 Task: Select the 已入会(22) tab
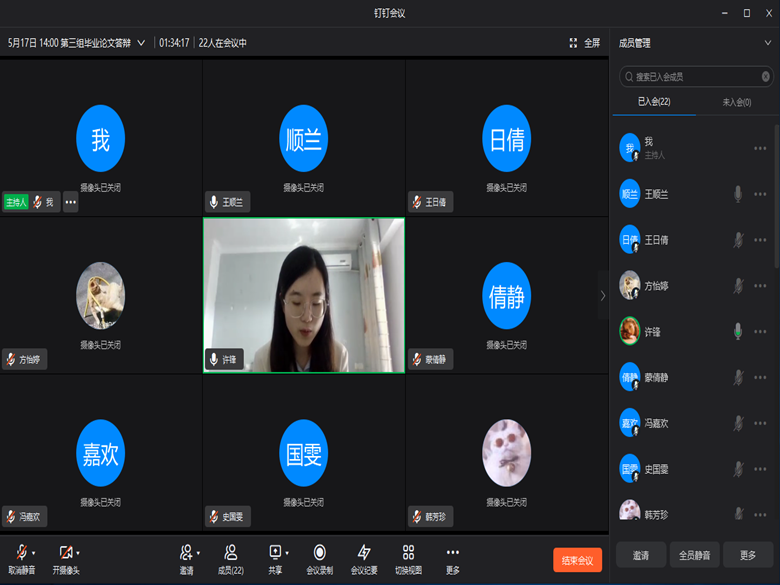pyautogui.click(x=654, y=102)
